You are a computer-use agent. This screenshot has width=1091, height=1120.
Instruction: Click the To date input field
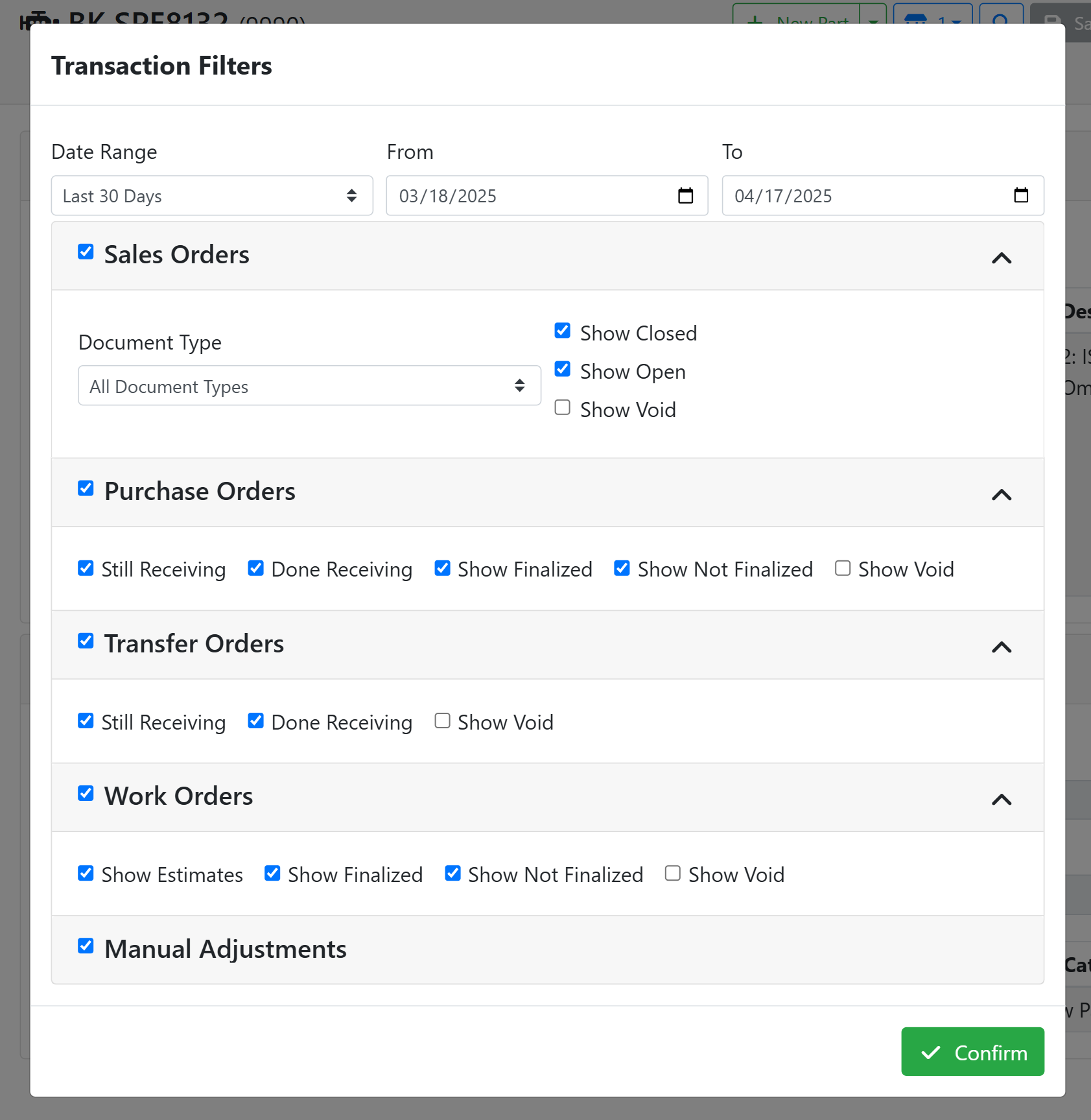click(x=867, y=196)
